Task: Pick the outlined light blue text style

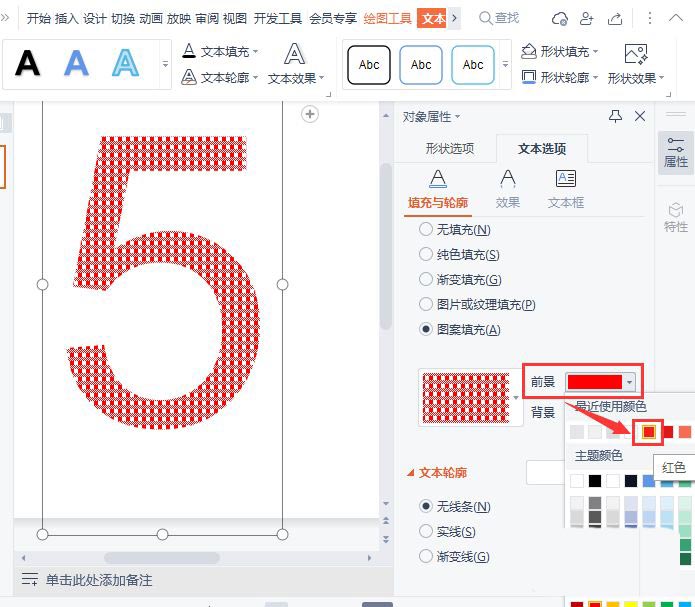Action: 125,64
